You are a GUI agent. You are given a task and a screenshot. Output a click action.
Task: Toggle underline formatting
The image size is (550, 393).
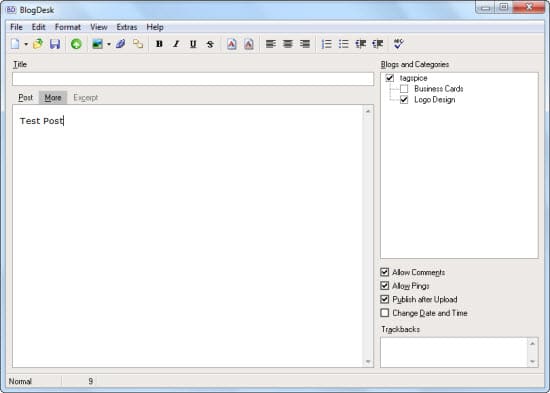click(193, 44)
